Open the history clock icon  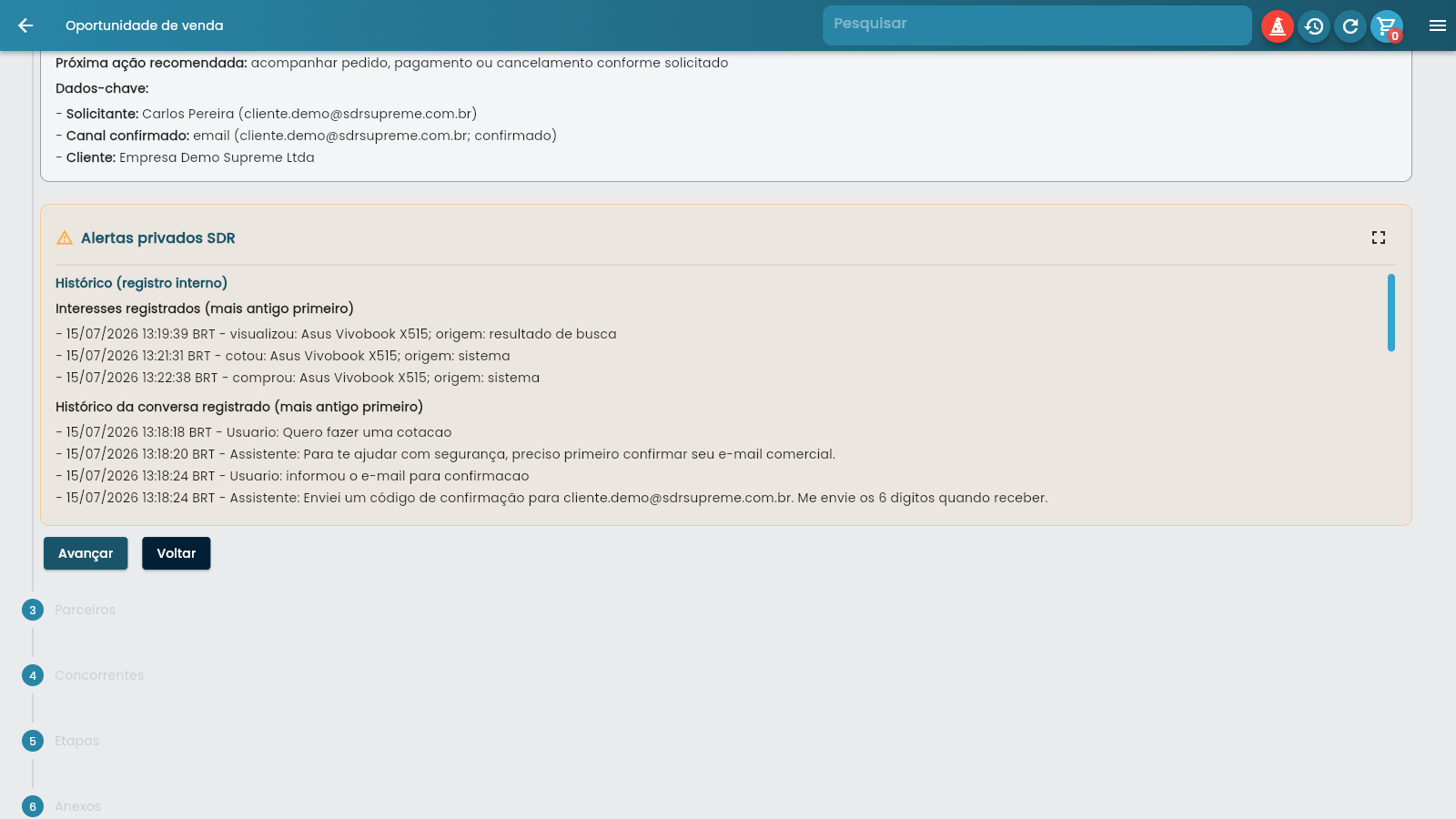1314,26
